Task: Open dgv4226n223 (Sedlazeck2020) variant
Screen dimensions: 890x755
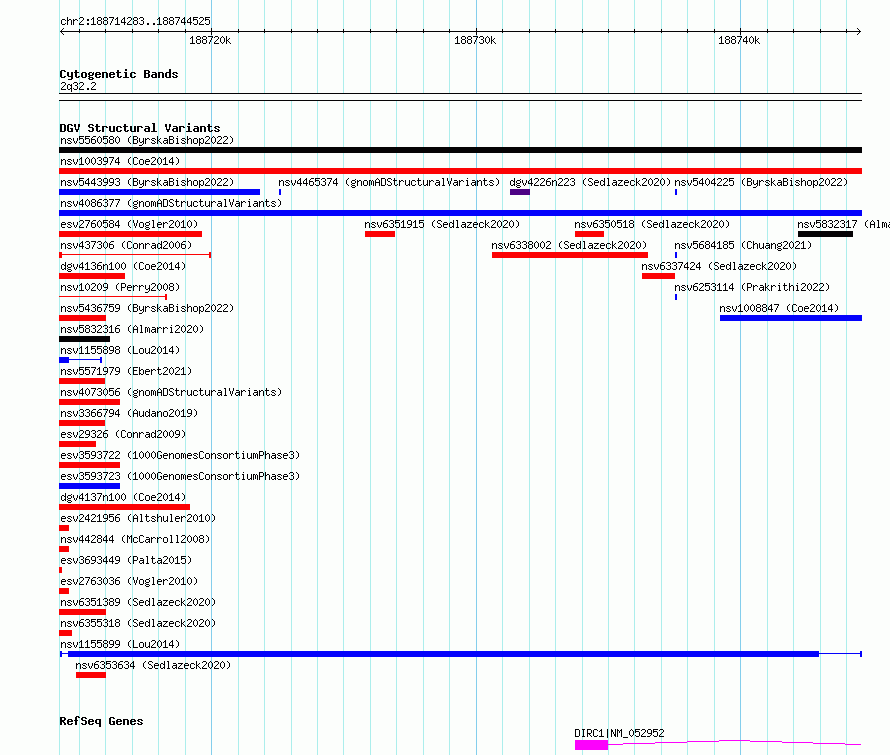Action: click(x=590, y=182)
